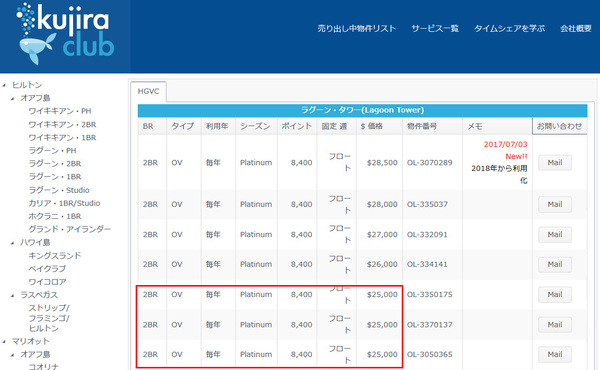
Task: Click the red New!! memo label
Action: 516,156
